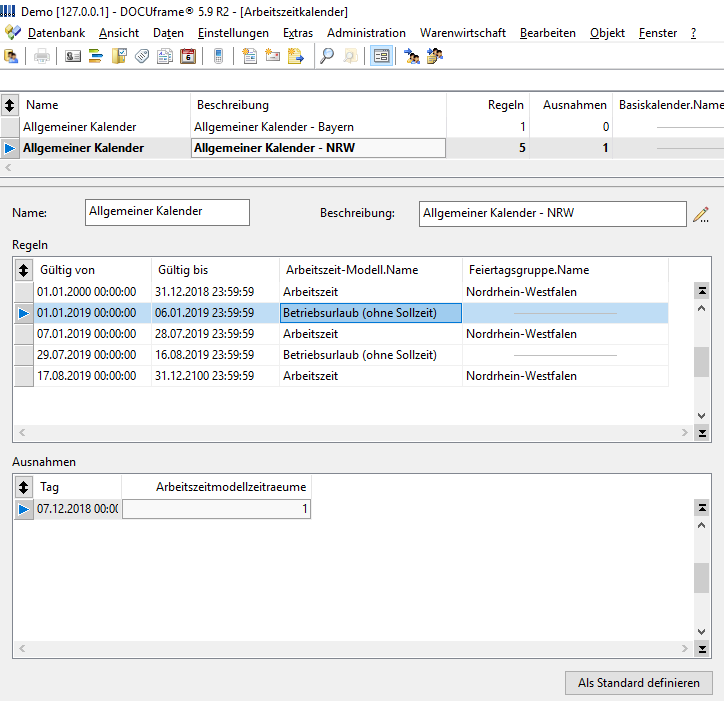Click Feiertagsgruppe.Name column header
Screen dimensions: 724x701
tap(565, 270)
